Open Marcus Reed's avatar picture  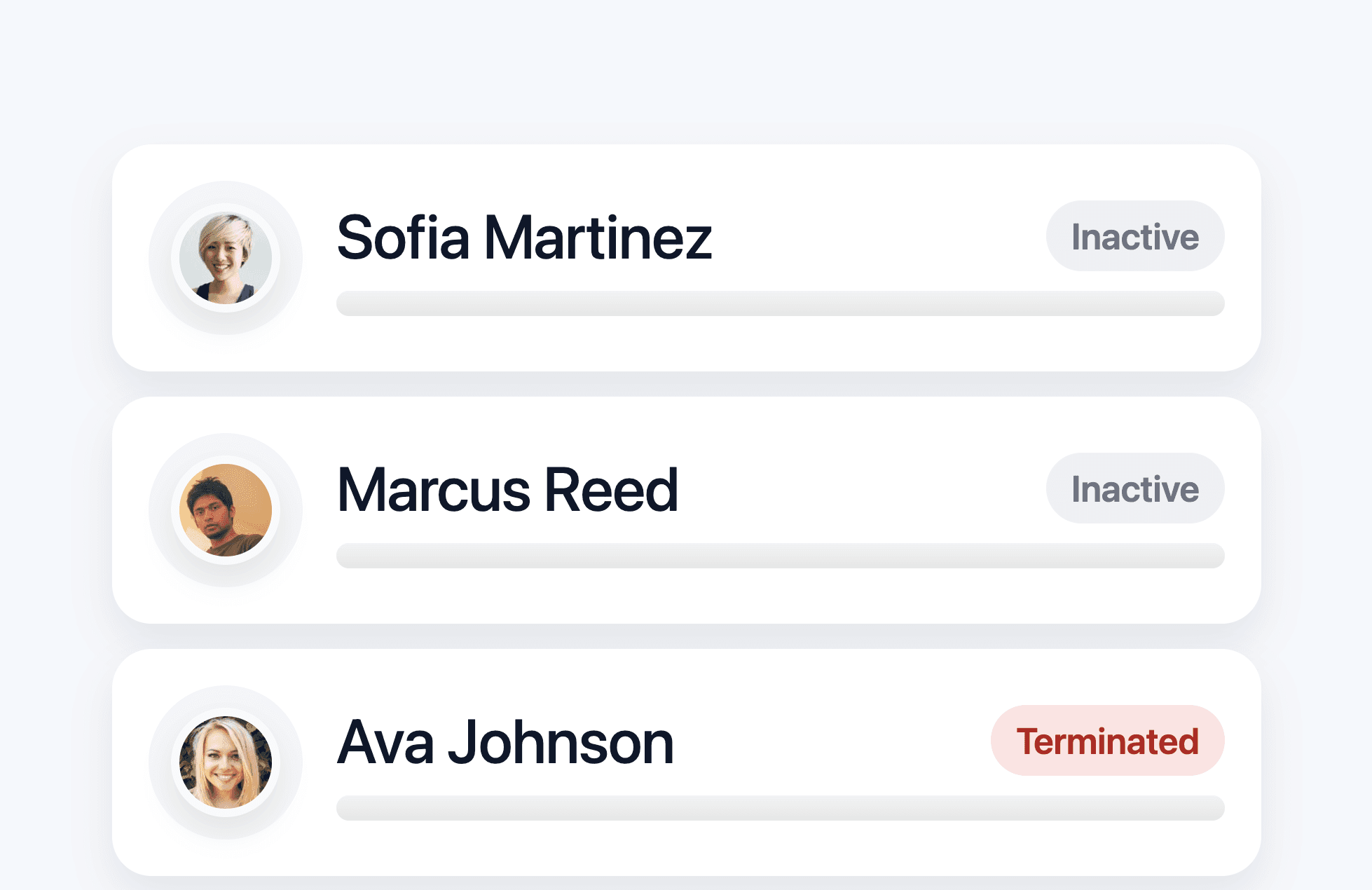pyautogui.click(x=226, y=510)
